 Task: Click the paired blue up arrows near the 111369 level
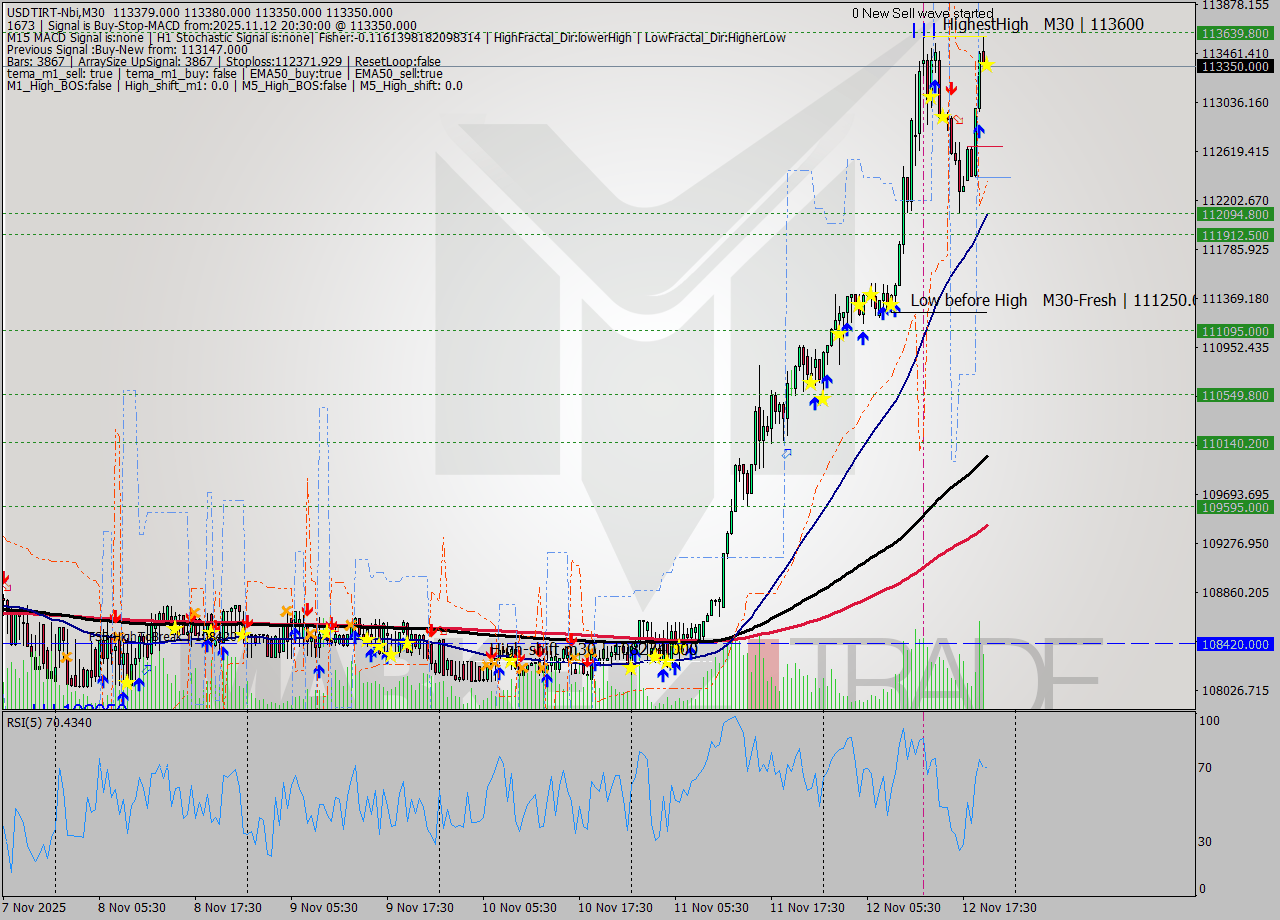[x=888, y=311]
